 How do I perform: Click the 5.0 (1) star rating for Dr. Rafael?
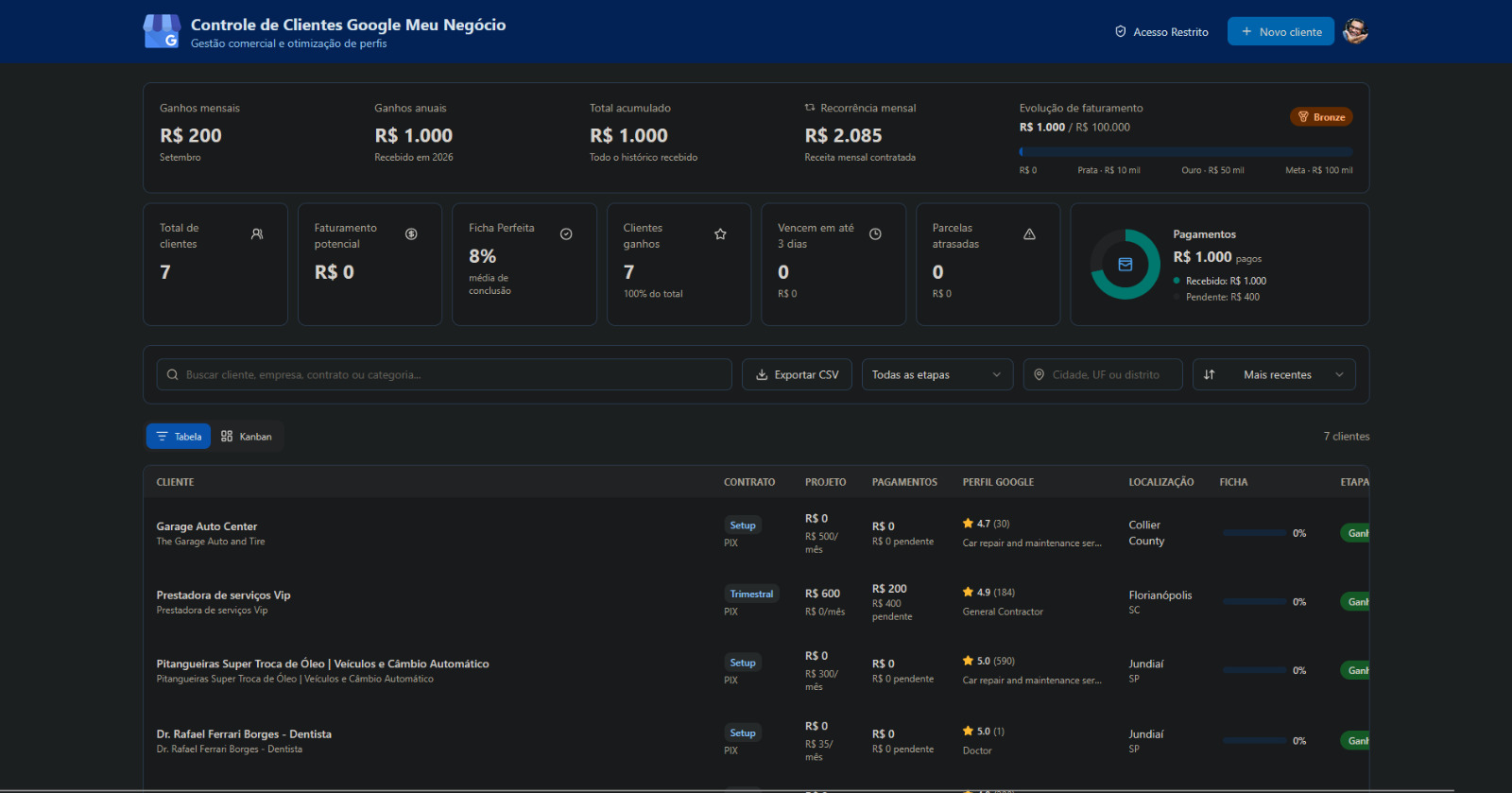click(984, 731)
